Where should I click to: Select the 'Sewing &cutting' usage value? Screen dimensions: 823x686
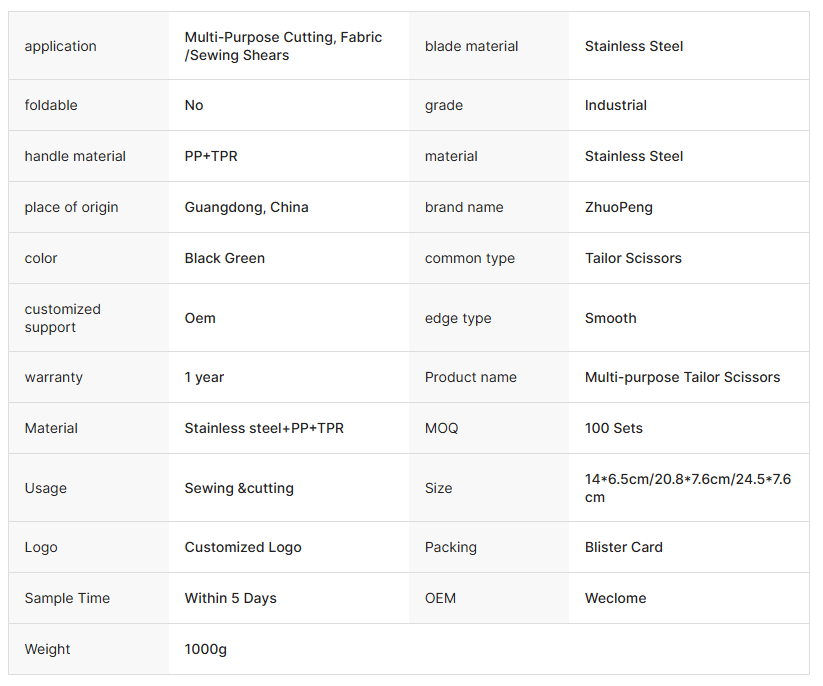(239, 488)
